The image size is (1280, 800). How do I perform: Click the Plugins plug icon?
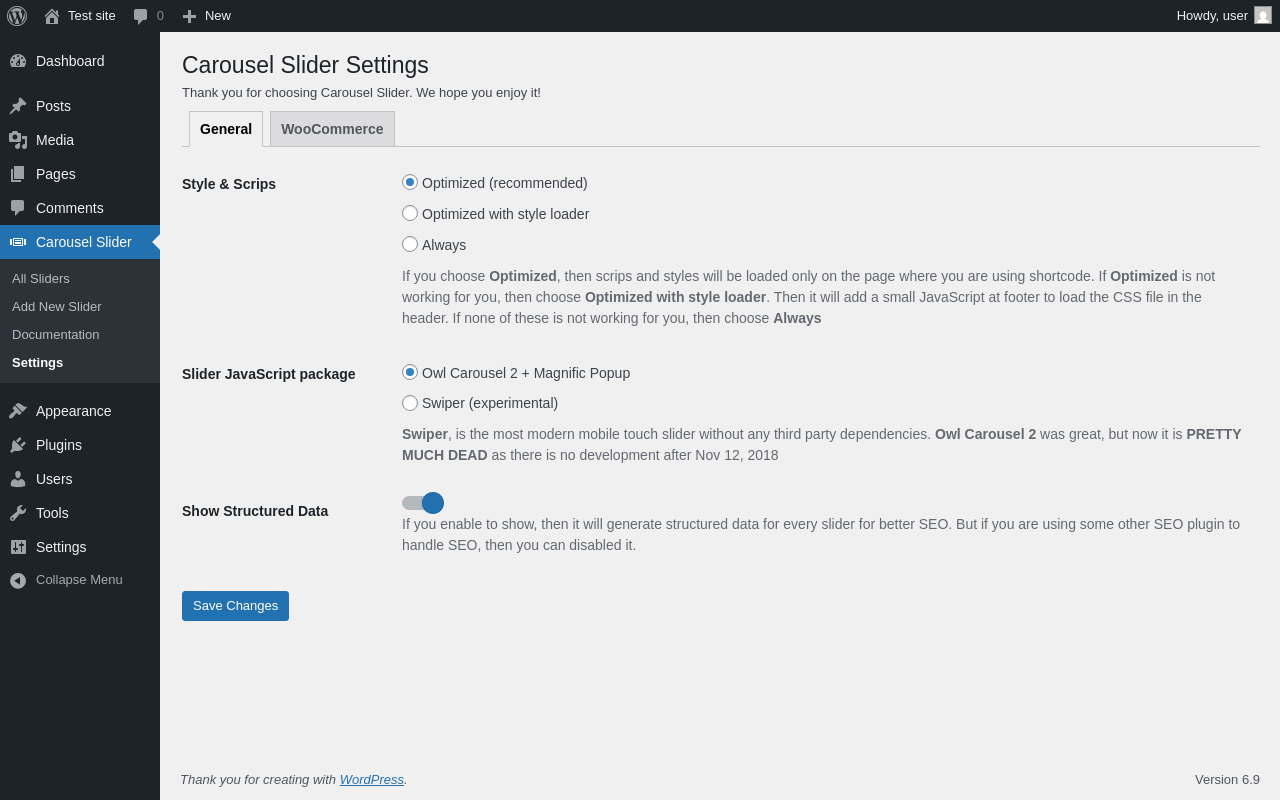(x=18, y=445)
